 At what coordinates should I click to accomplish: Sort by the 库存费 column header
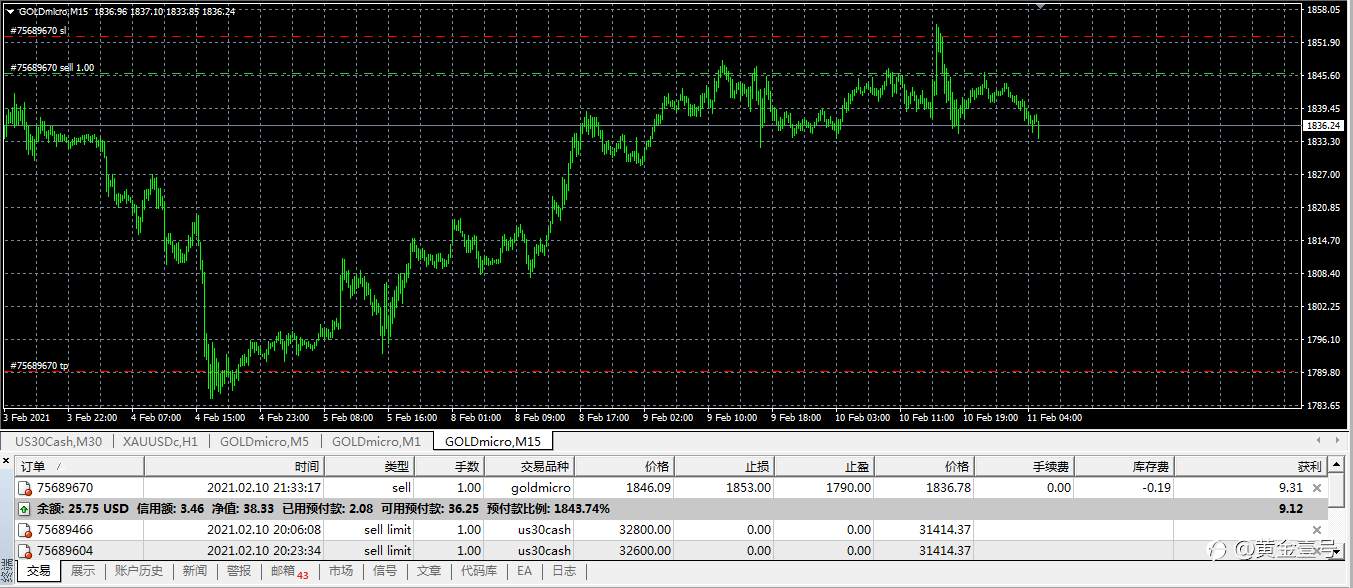pyautogui.click(x=1124, y=467)
